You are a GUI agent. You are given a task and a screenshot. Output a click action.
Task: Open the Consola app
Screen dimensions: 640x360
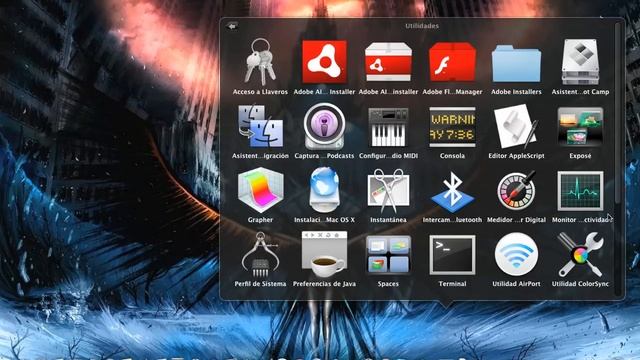point(452,127)
